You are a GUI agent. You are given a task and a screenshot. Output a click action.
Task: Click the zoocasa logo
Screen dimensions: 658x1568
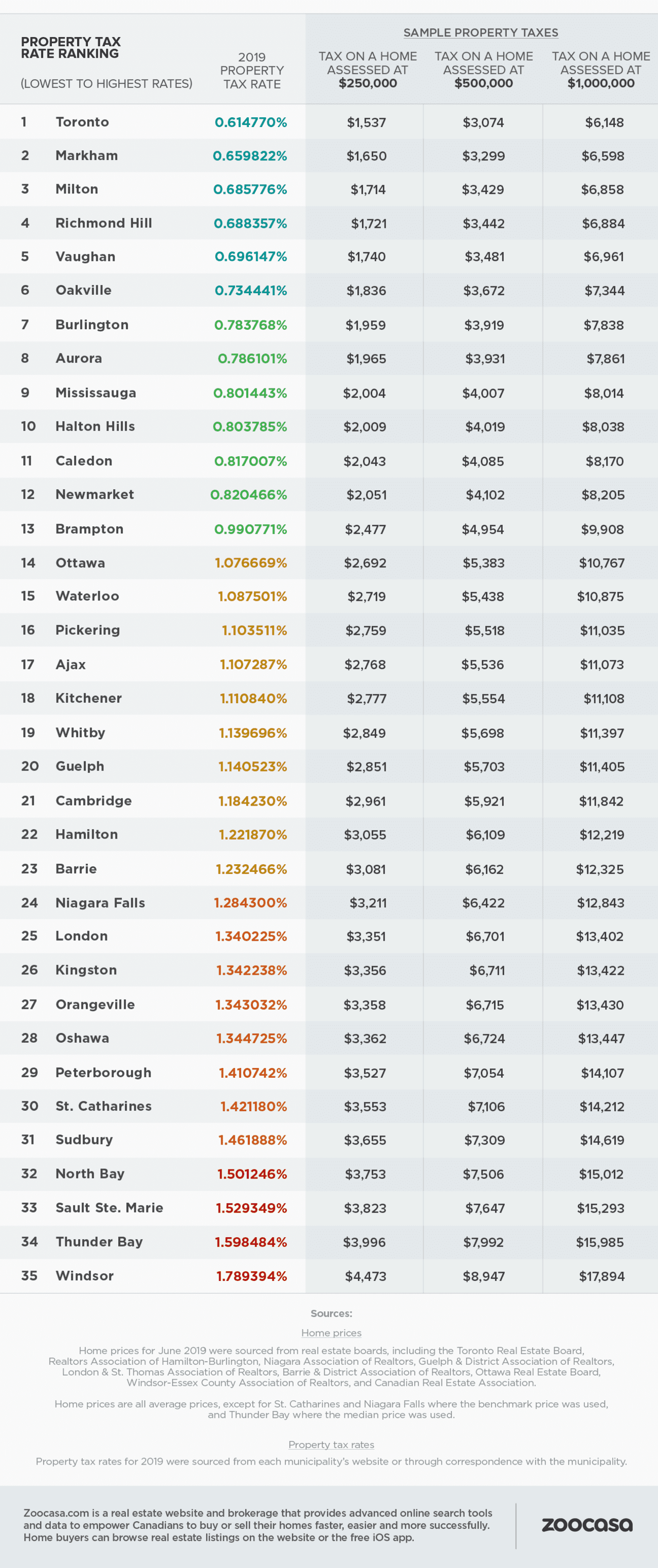click(x=587, y=1524)
